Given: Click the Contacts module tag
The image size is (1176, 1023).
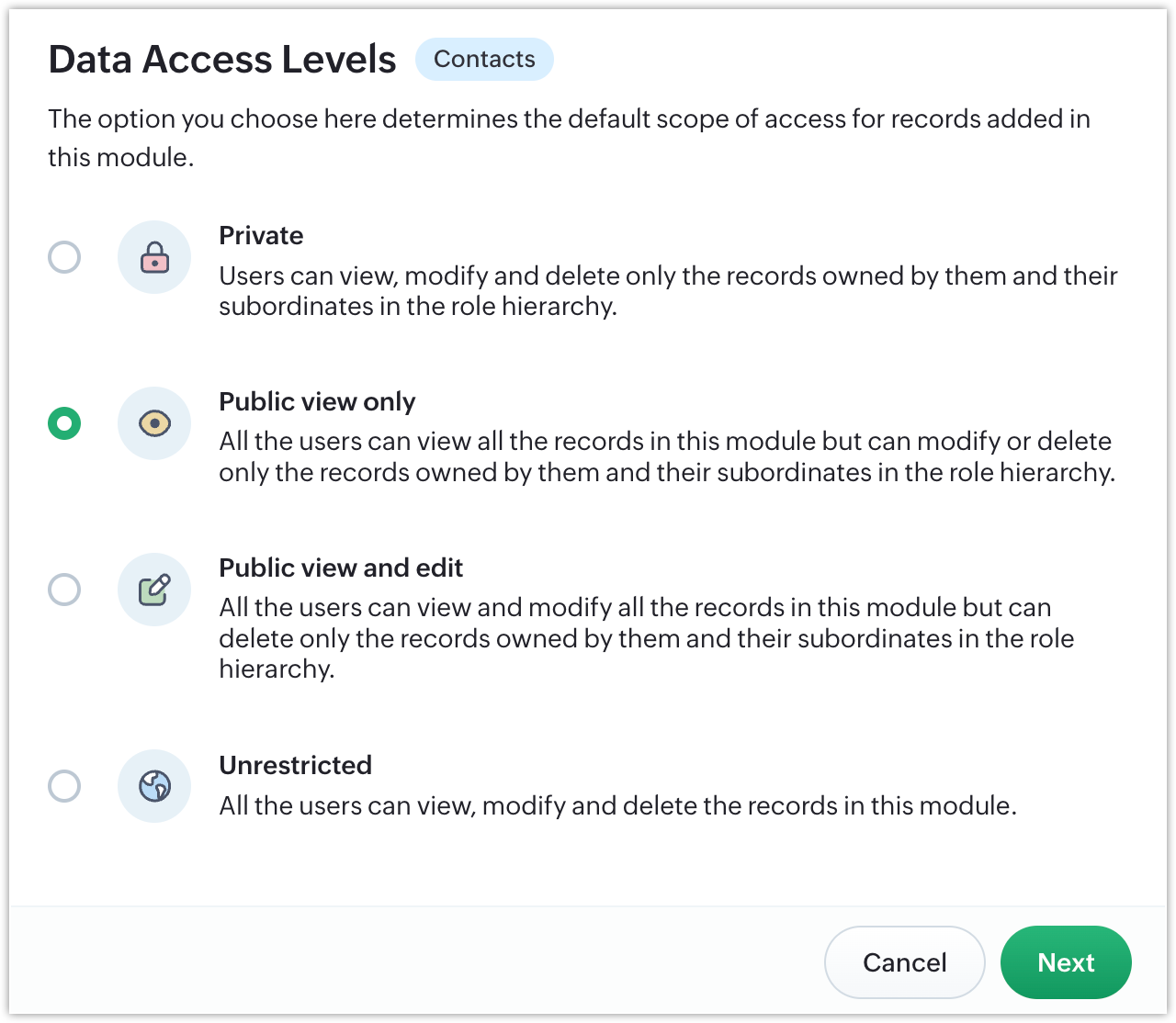Looking at the screenshot, I should coord(484,60).
